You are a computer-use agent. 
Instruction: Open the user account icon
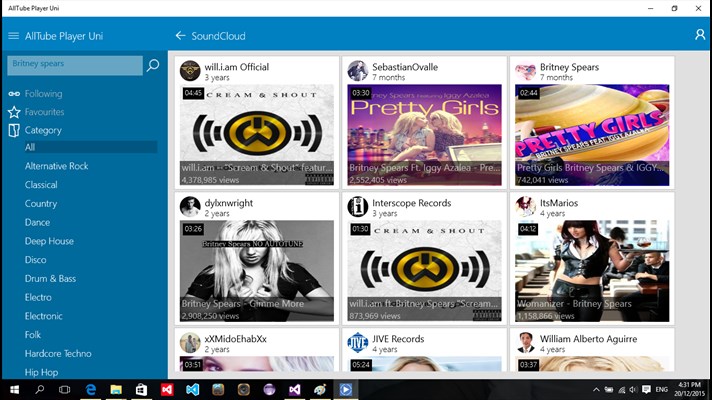(700, 35)
